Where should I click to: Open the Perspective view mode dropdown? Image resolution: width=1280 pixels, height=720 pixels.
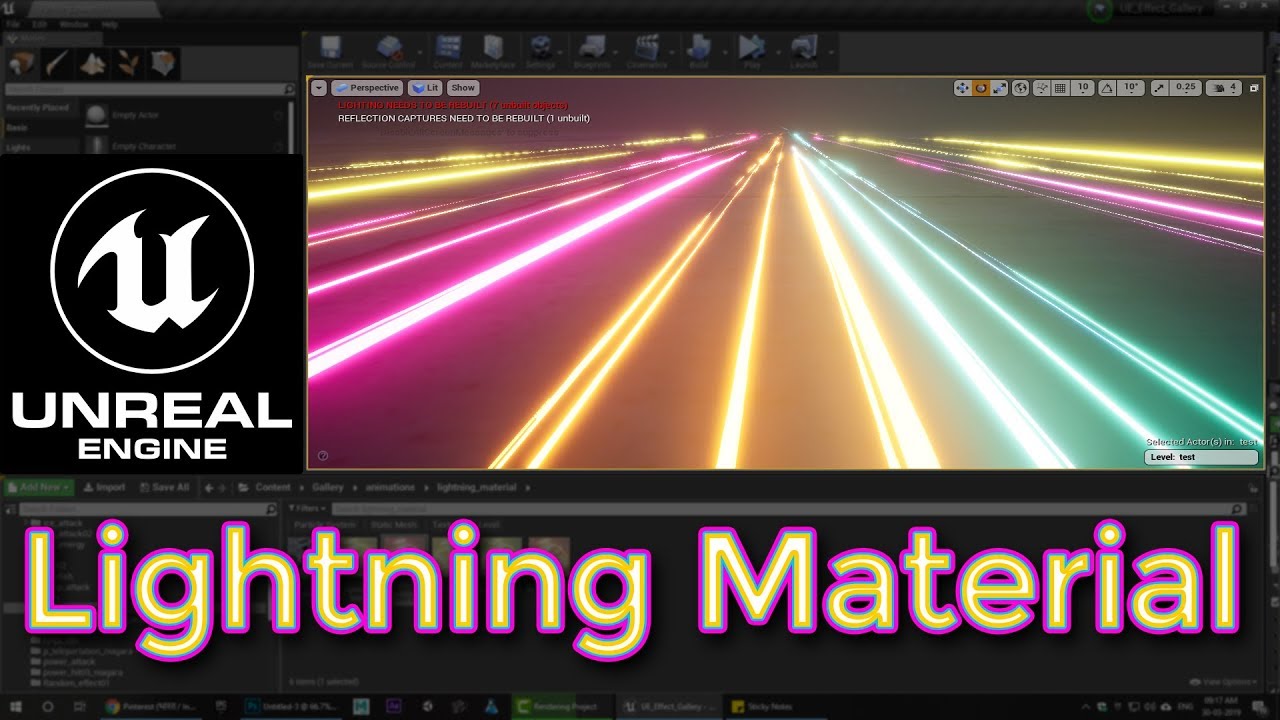[x=367, y=88]
